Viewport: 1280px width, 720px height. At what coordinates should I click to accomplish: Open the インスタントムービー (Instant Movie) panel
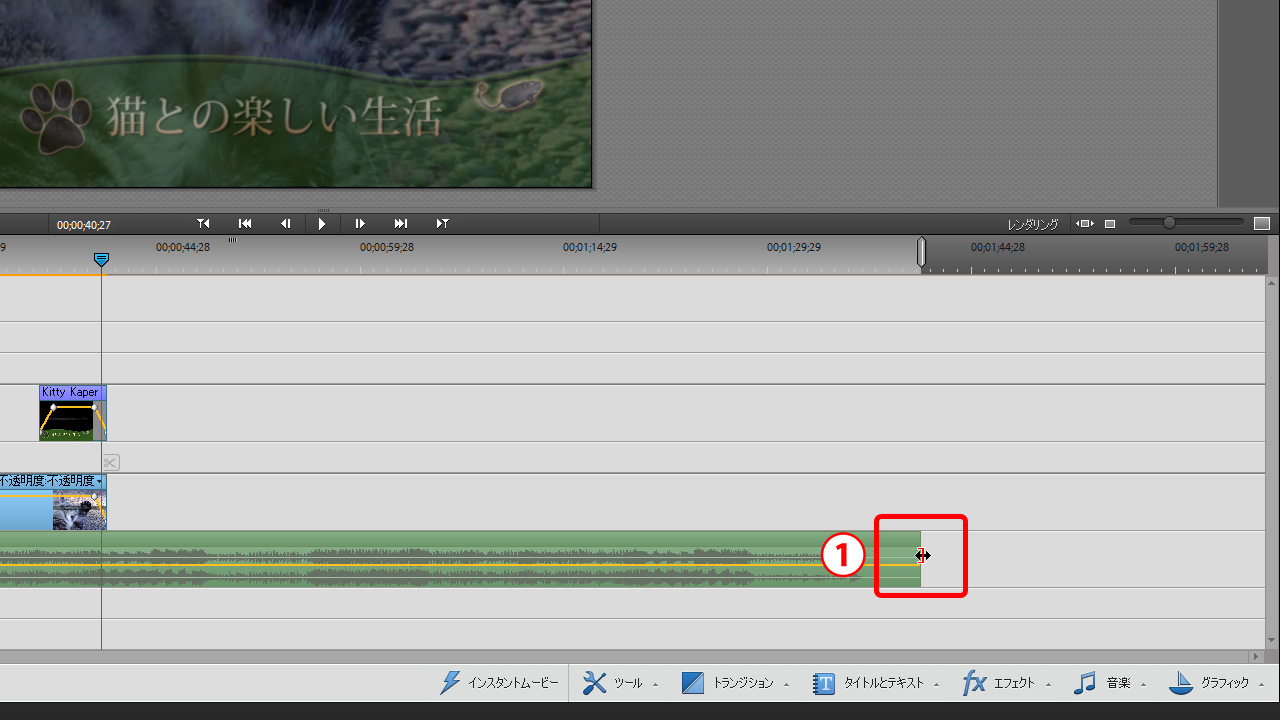[500, 683]
